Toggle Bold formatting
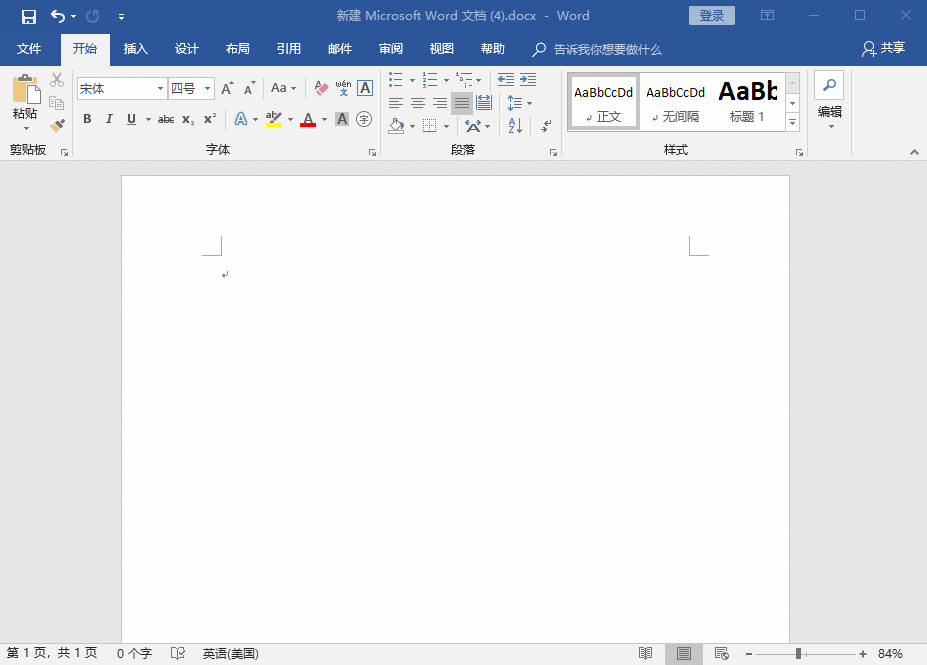 tap(87, 119)
